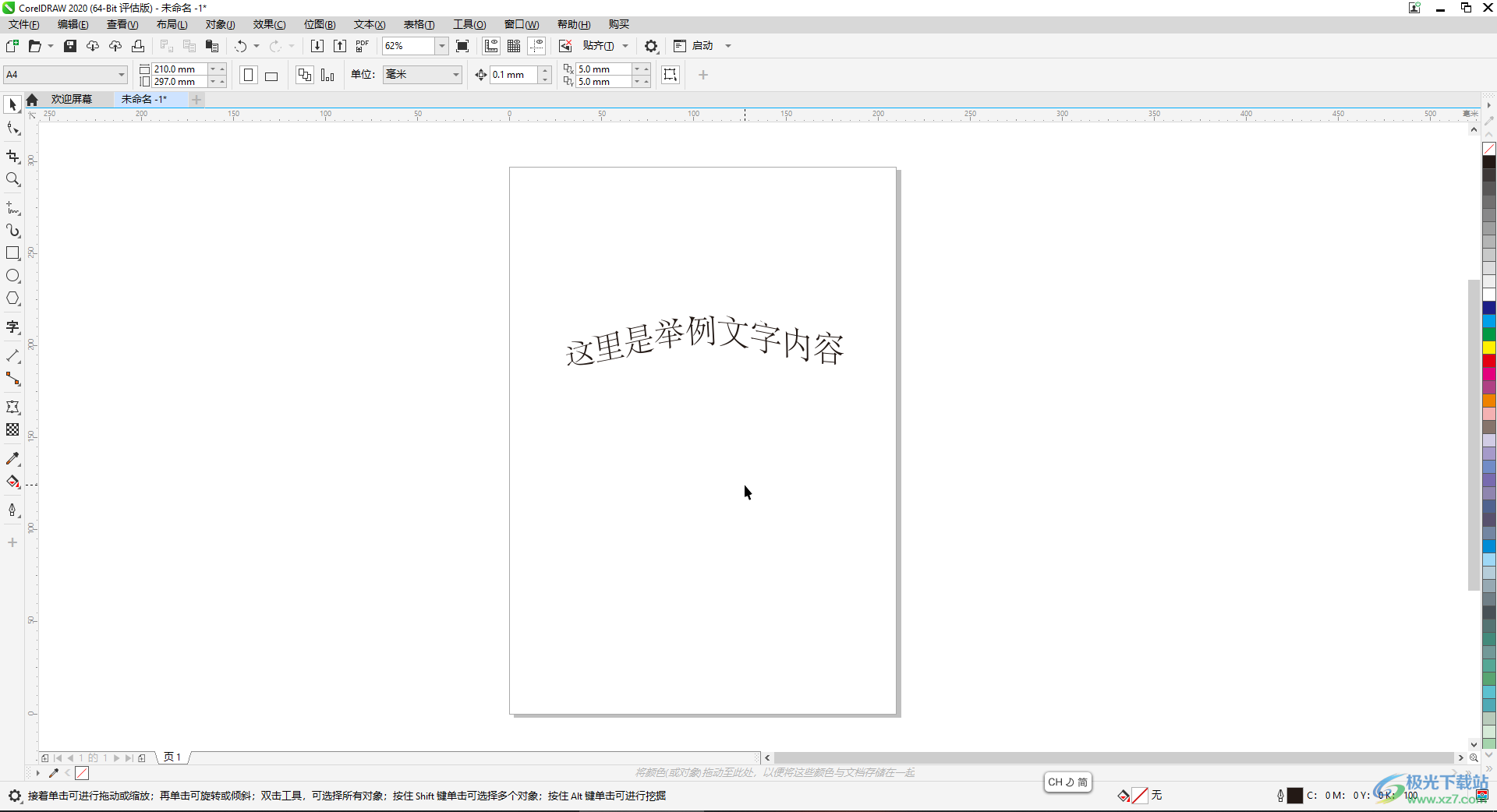
Task: Select the Crop tool
Action: (x=12, y=157)
